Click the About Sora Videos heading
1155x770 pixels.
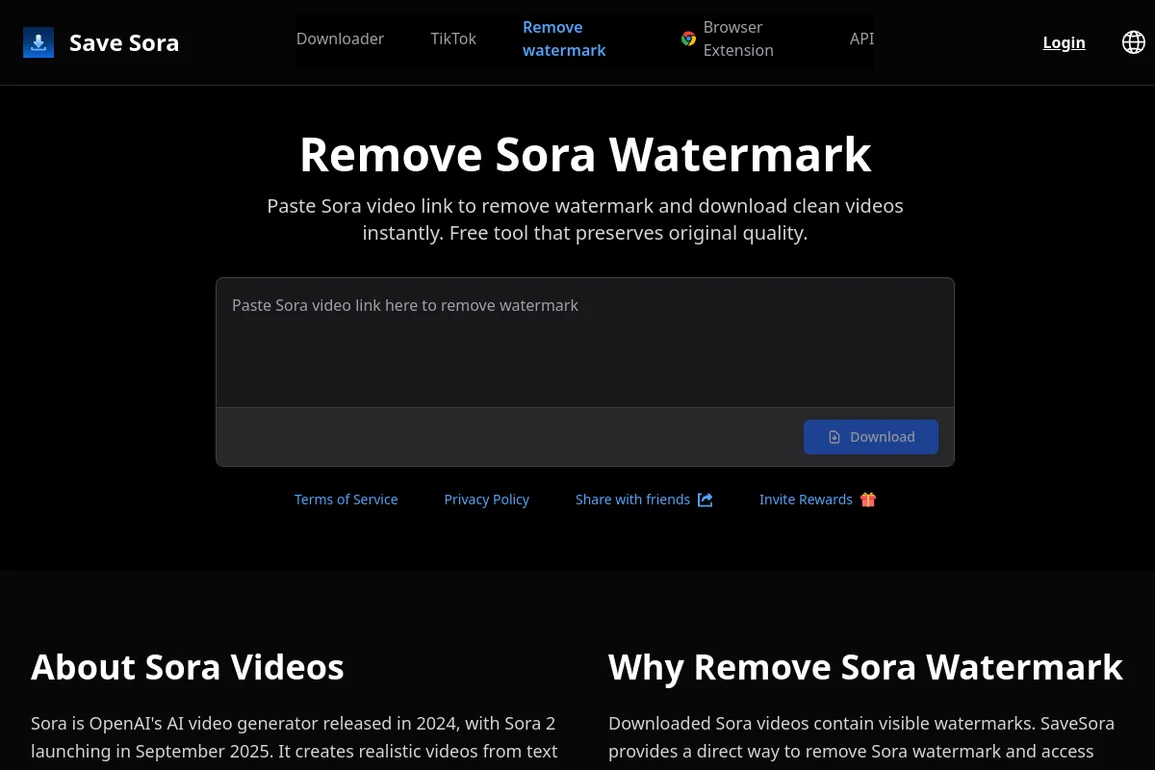187,667
